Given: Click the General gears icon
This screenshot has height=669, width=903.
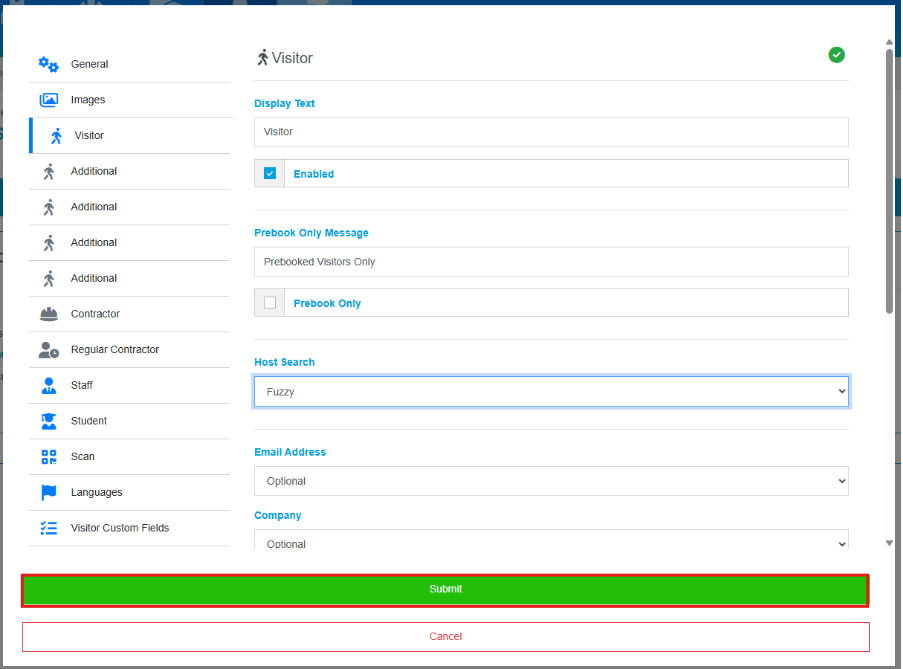Looking at the screenshot, I should coord(48,64).
